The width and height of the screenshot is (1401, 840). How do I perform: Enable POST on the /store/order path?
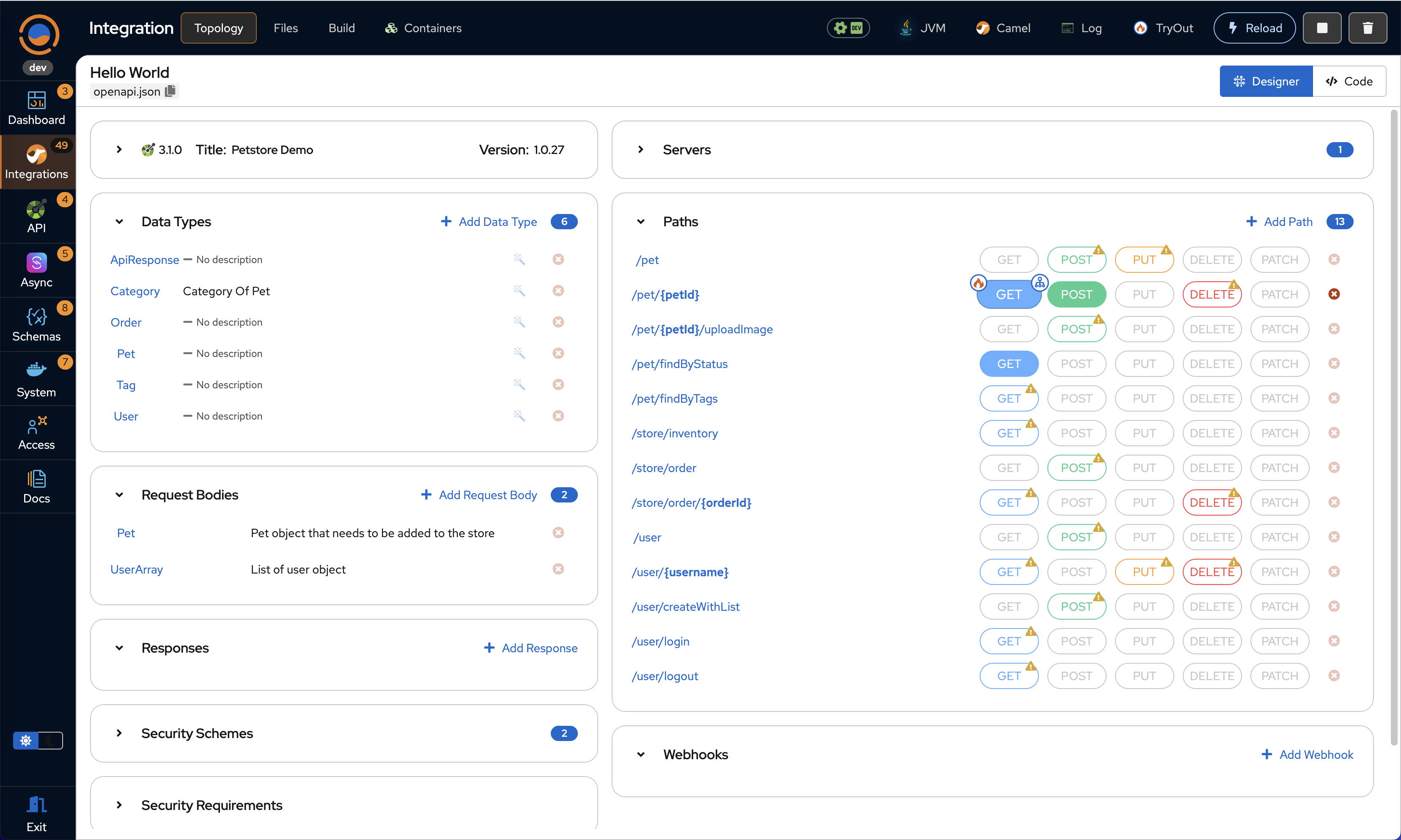[1076, 467]
